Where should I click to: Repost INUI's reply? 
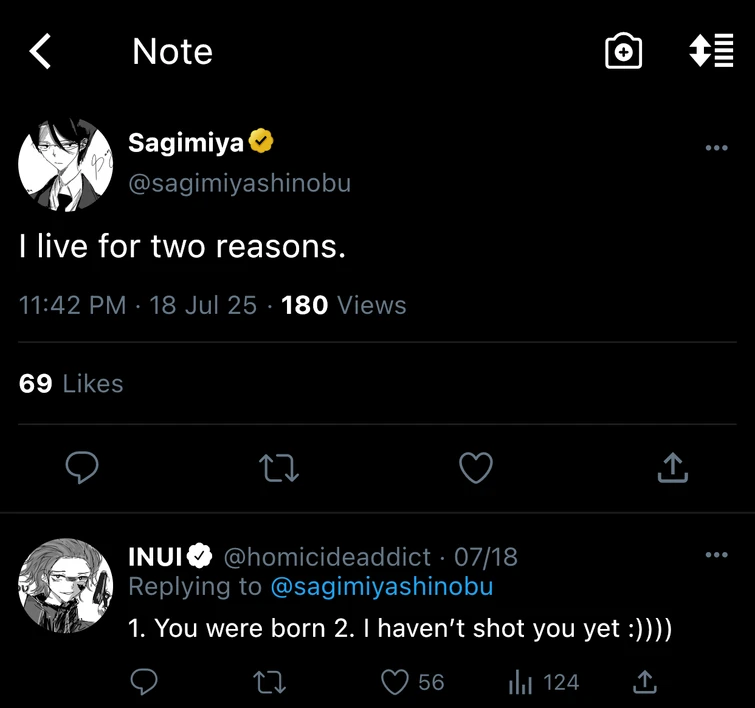coord(268,682)
